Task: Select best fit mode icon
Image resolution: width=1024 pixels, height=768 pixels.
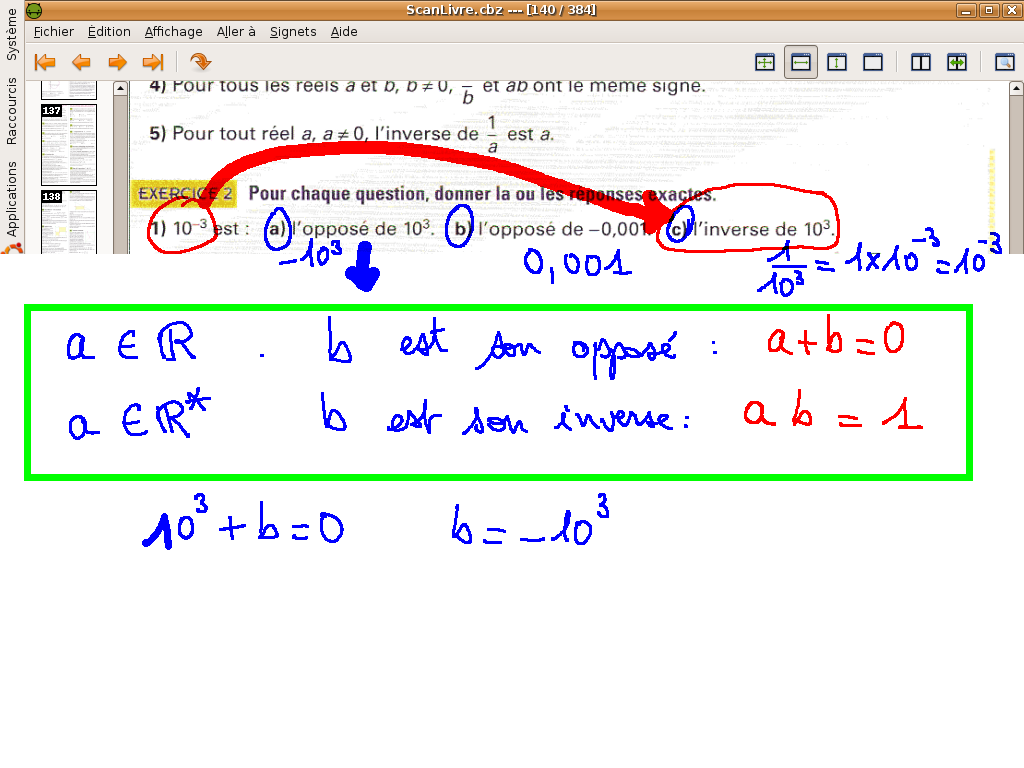Action: click(x=765, y=62)
